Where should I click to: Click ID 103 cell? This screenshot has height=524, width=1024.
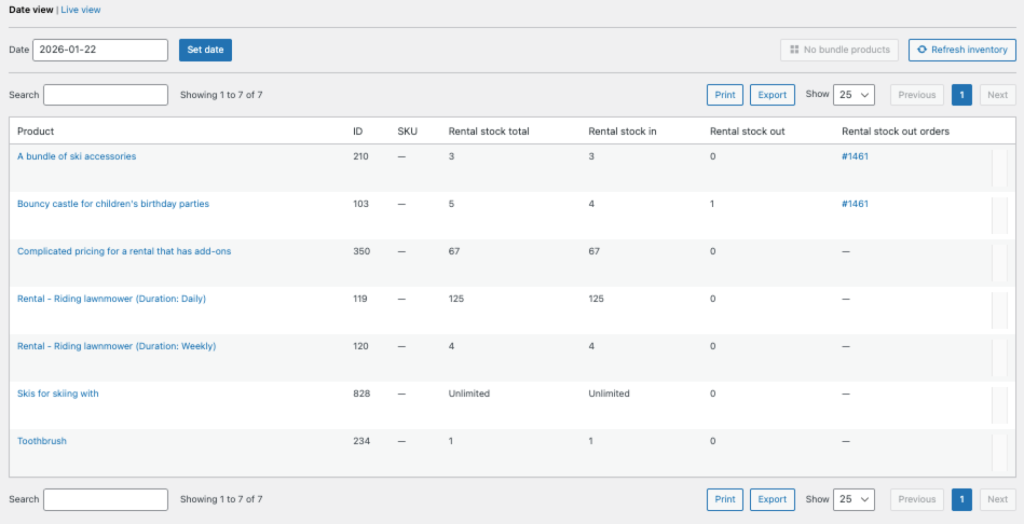tap(360, 204)
